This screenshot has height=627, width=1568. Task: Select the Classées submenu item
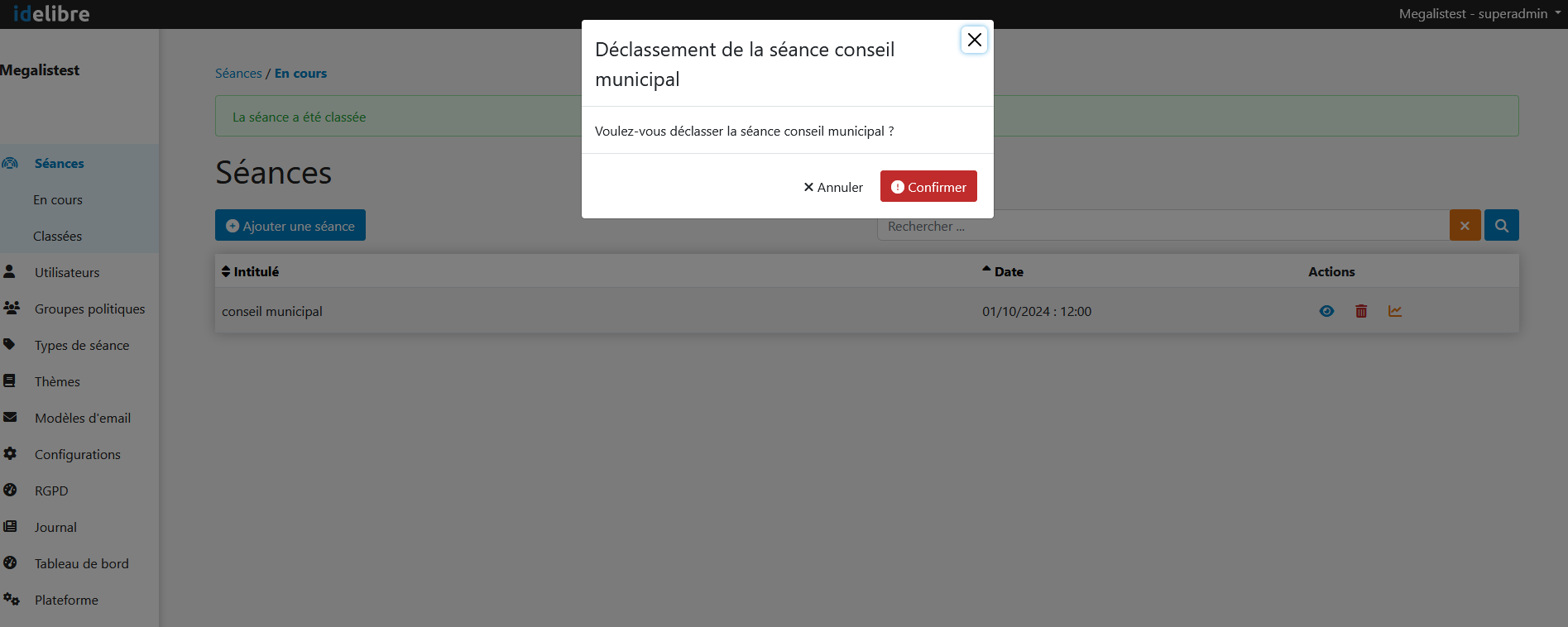point(57,236)
